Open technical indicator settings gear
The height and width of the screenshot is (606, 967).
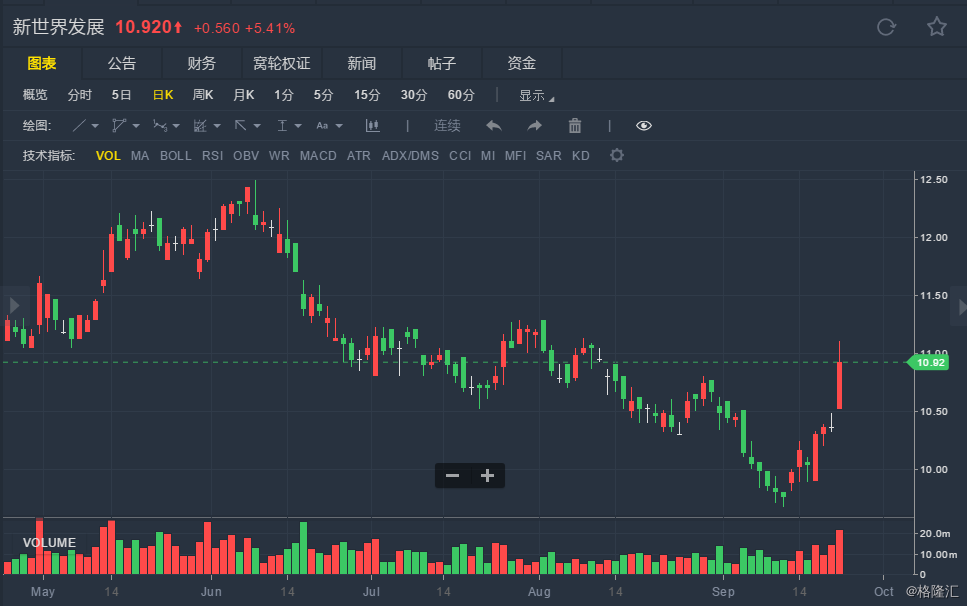617,155
